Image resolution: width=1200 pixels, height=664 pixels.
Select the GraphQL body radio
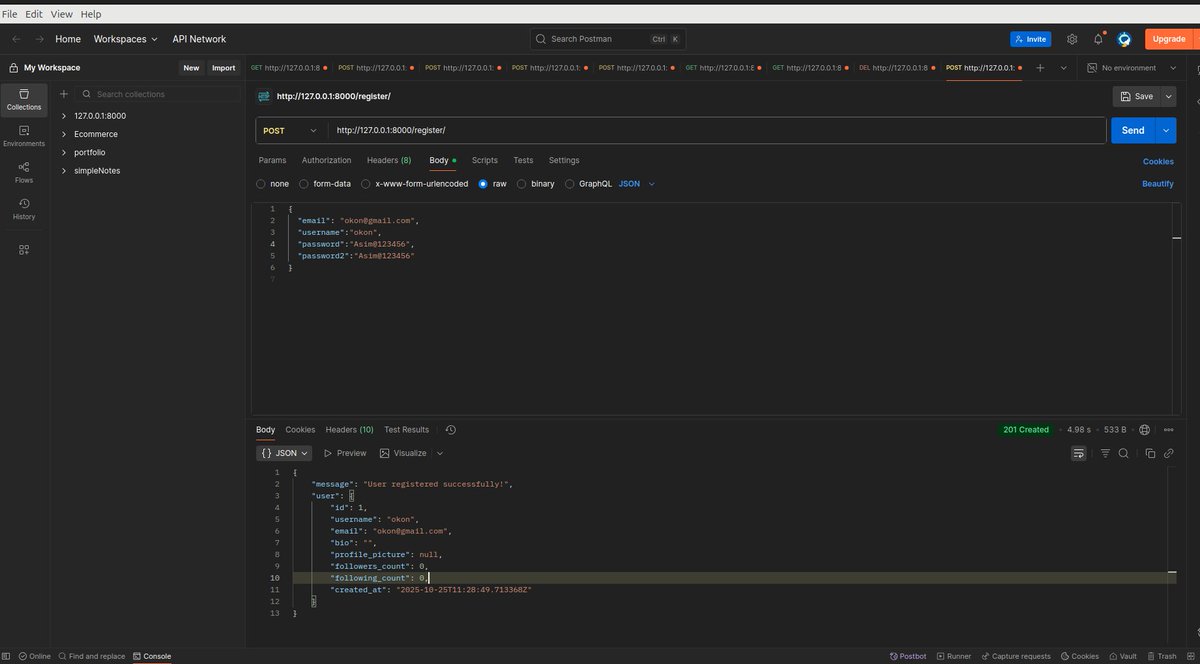click(570, 184)
